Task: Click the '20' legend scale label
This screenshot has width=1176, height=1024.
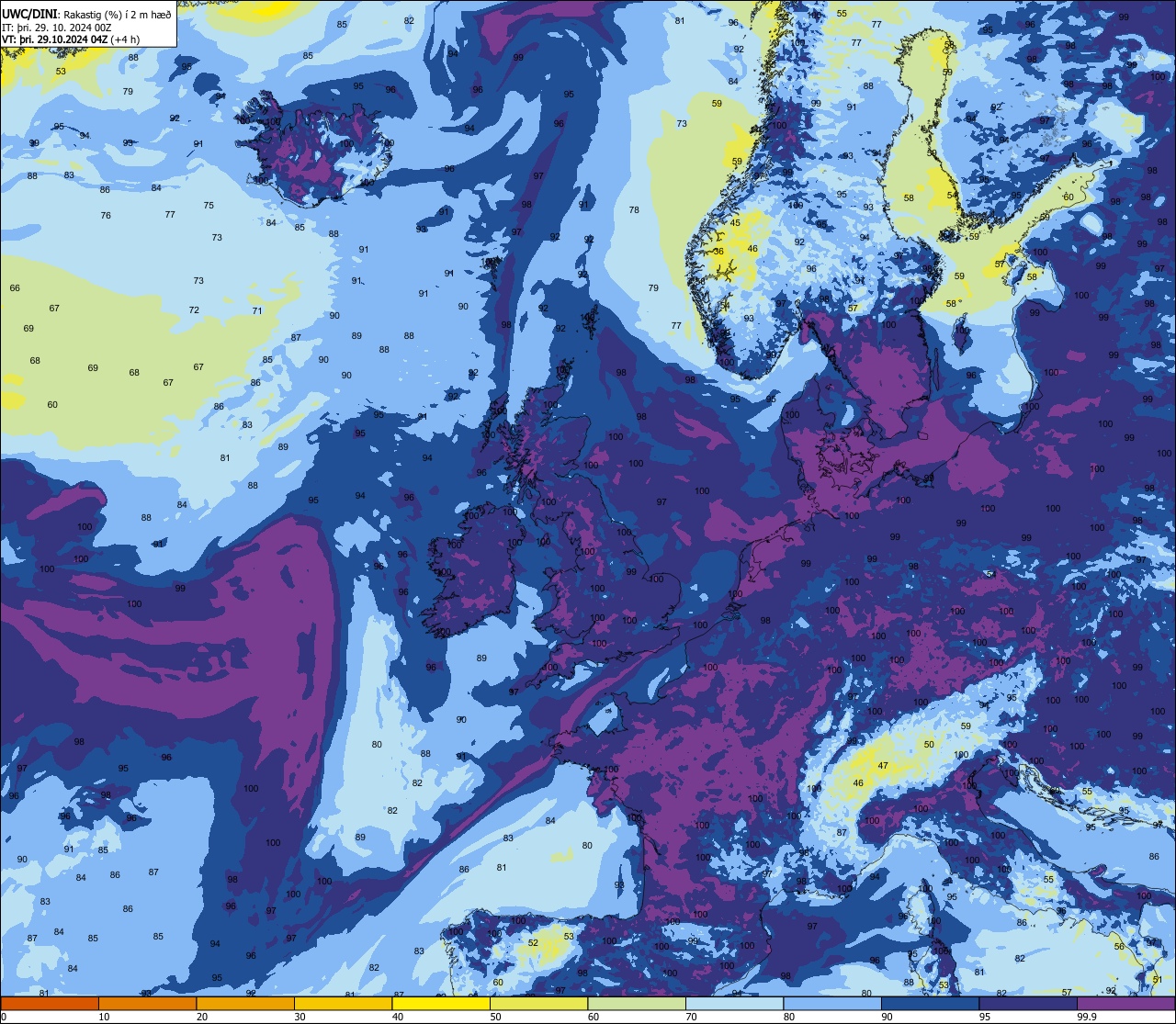Action: tap(202, 1017)
